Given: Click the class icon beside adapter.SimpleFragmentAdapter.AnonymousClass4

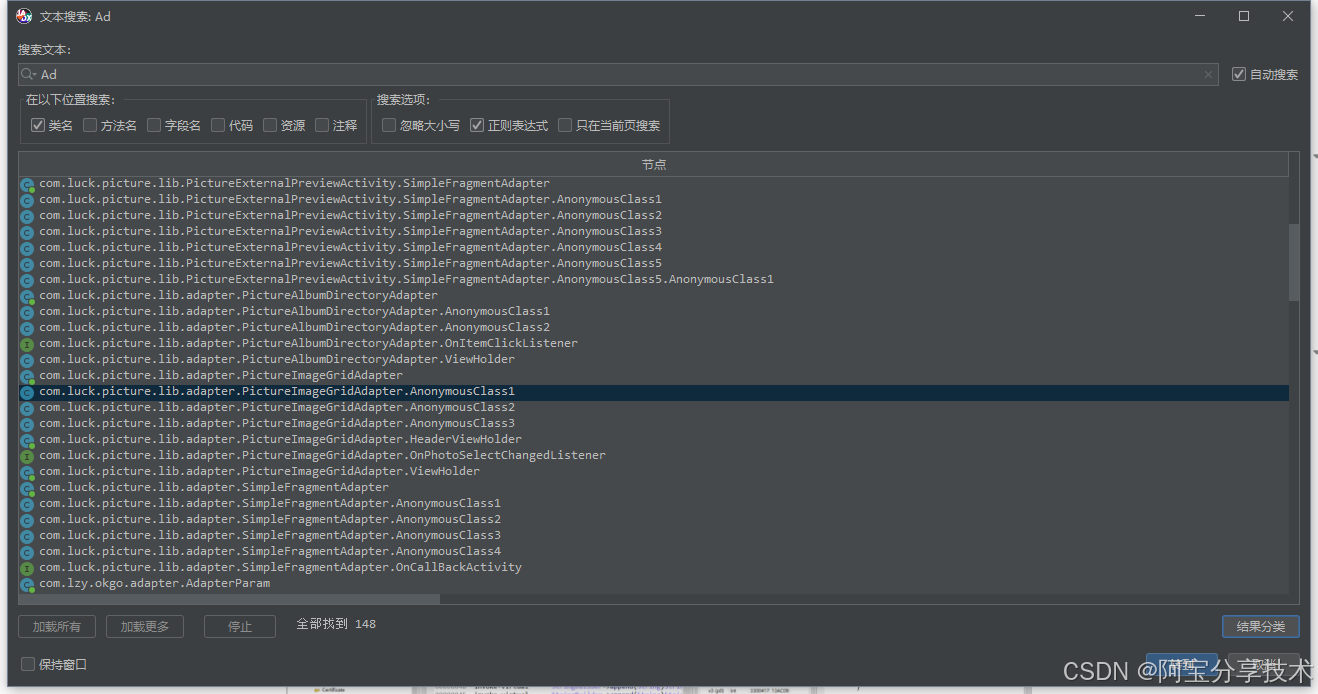Looking at the screenshot, I should 28,552.
